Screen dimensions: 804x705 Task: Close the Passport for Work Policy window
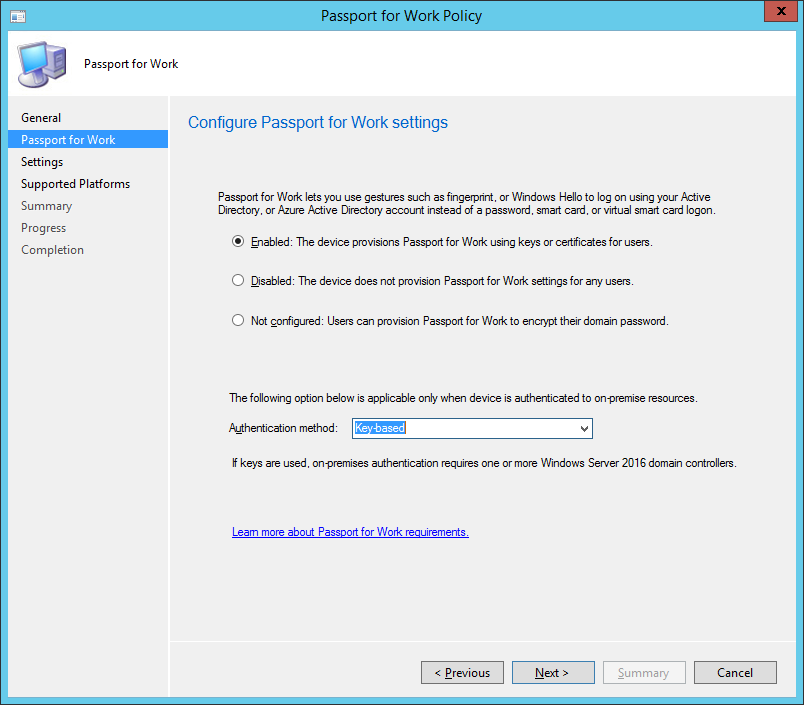[781, 11]
